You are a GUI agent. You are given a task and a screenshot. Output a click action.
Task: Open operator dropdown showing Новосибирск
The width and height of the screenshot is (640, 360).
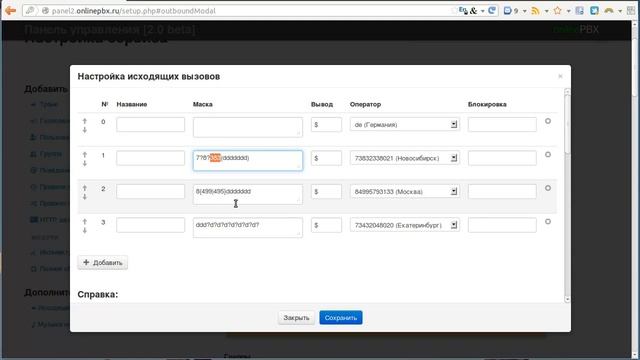coord(404,158)
